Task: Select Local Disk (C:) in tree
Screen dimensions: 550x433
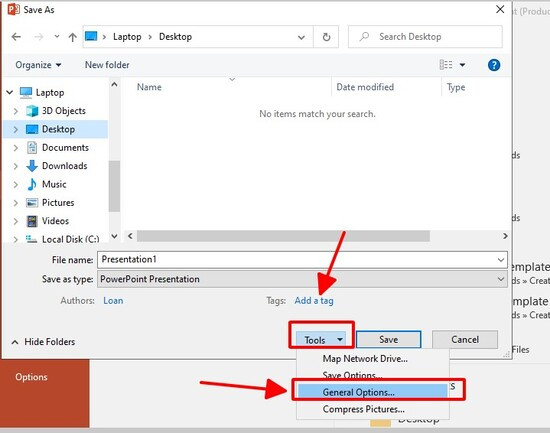Action: pos(71,239)
